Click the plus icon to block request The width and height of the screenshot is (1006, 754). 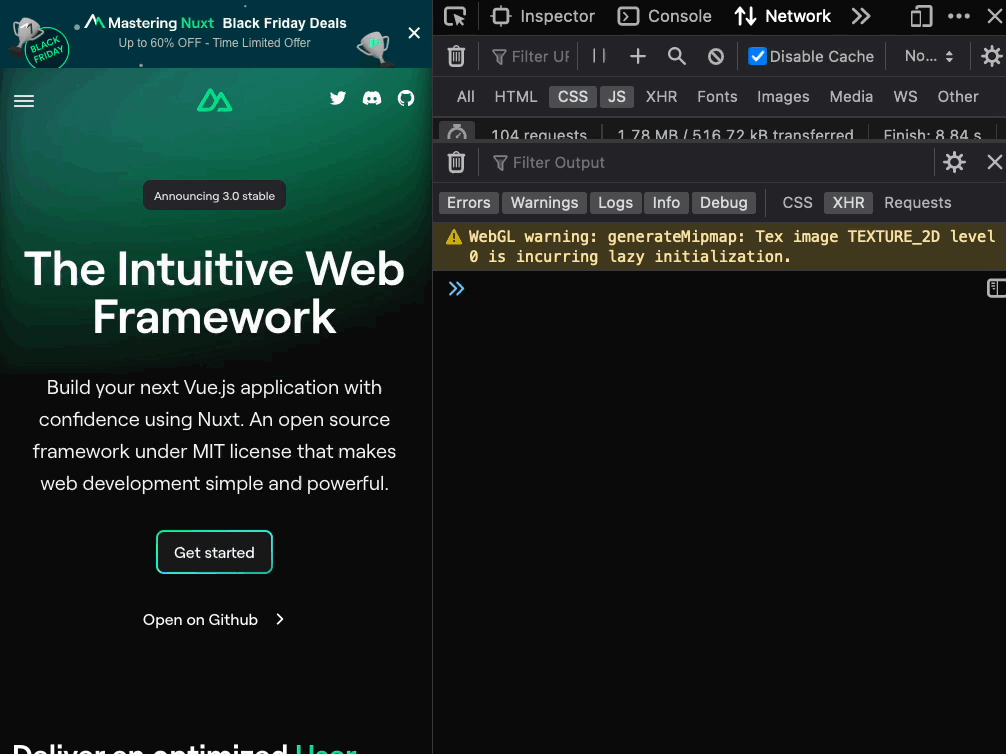click(x=638, y=56)
